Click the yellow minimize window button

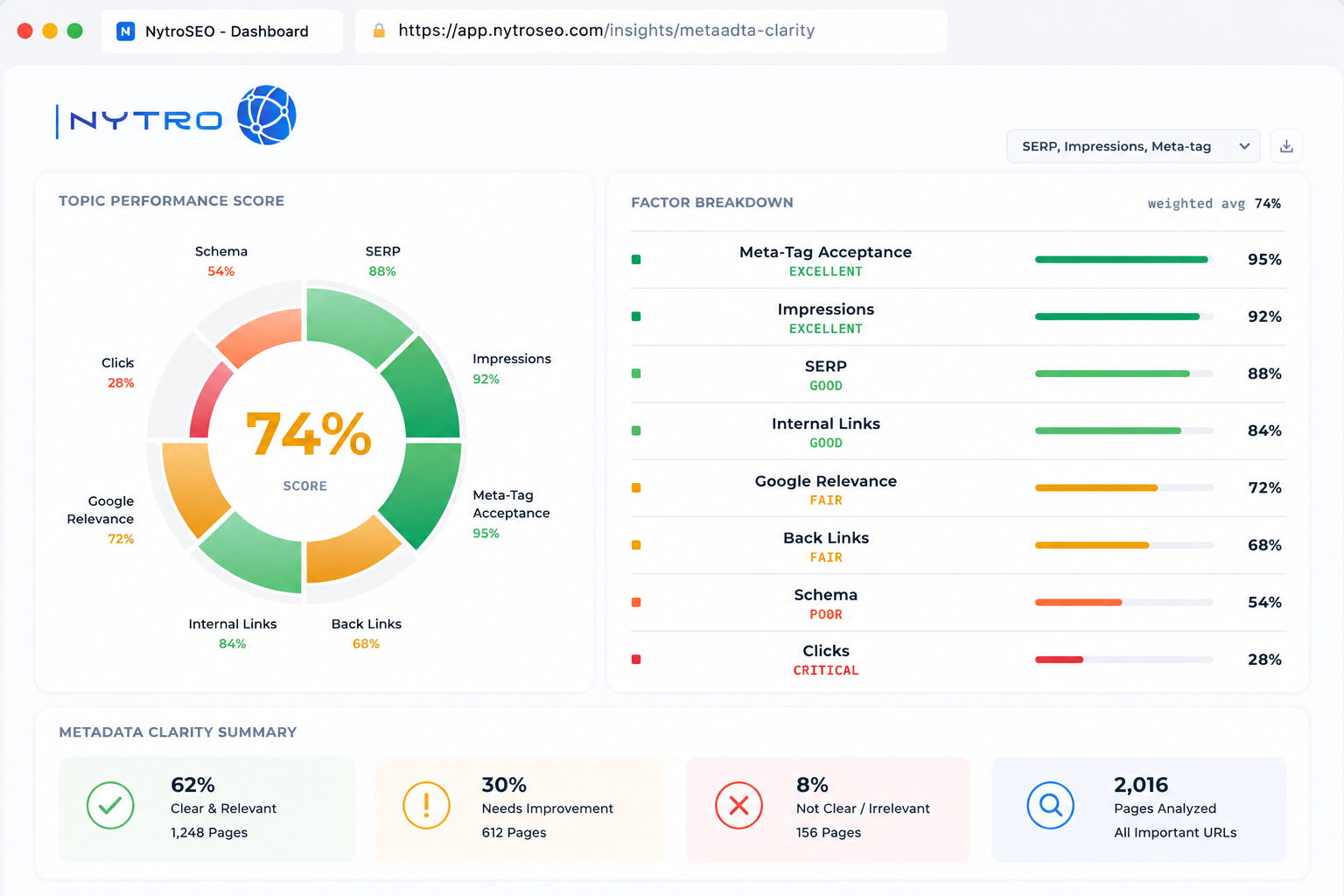(50, 31)
